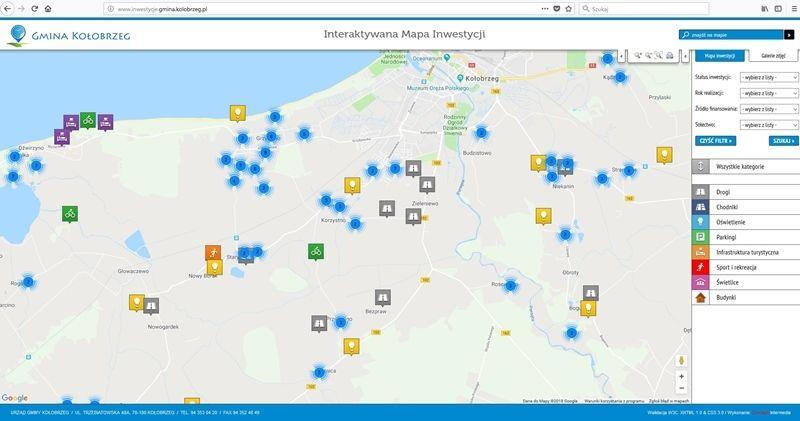
Task: Switch to the Mapa inwestycji tab
Action: coord(719,56)
